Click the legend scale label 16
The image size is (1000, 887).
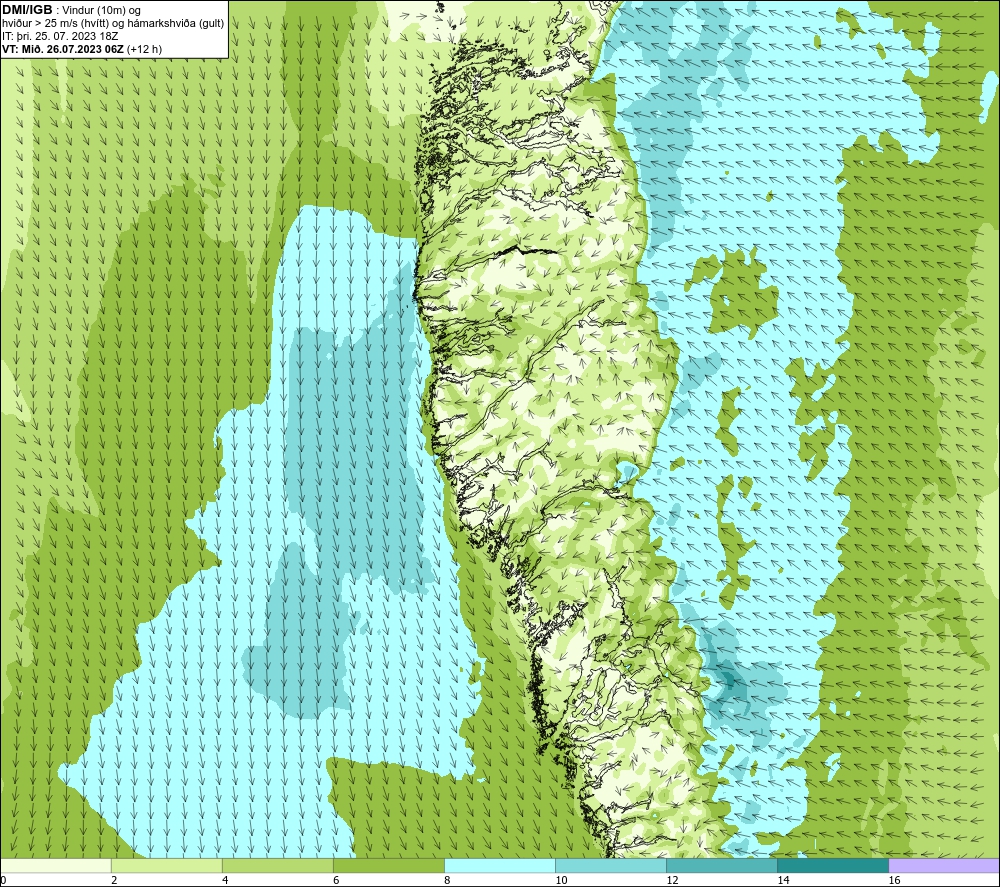click(x=894, y=881)
